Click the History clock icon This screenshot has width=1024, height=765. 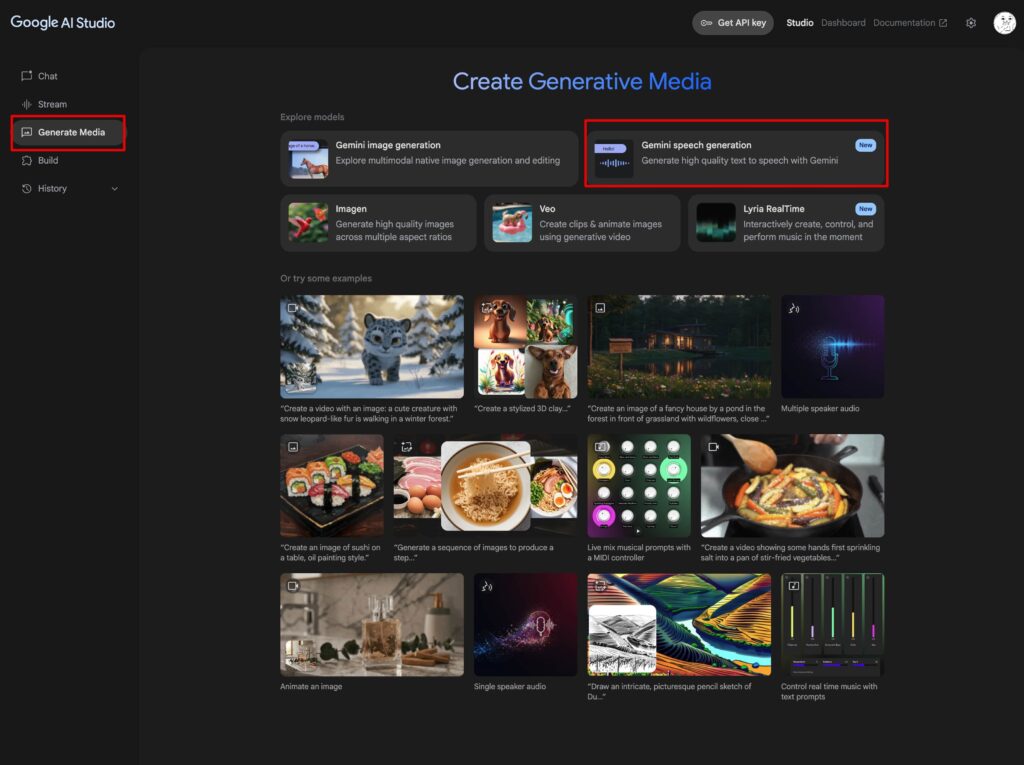coord(27,188)
